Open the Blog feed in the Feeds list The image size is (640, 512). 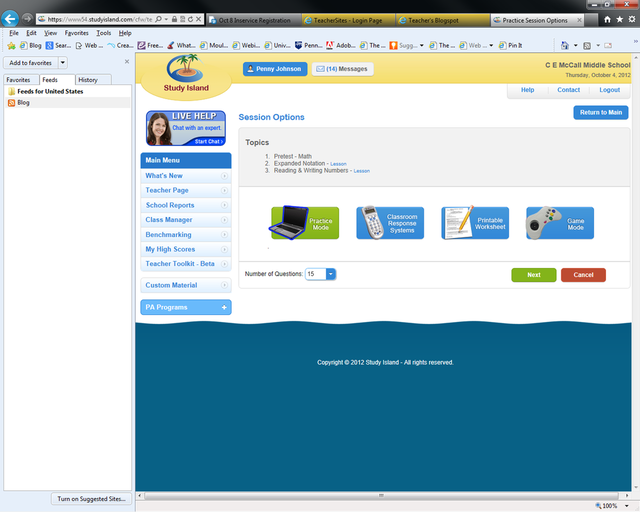point(19,103)
